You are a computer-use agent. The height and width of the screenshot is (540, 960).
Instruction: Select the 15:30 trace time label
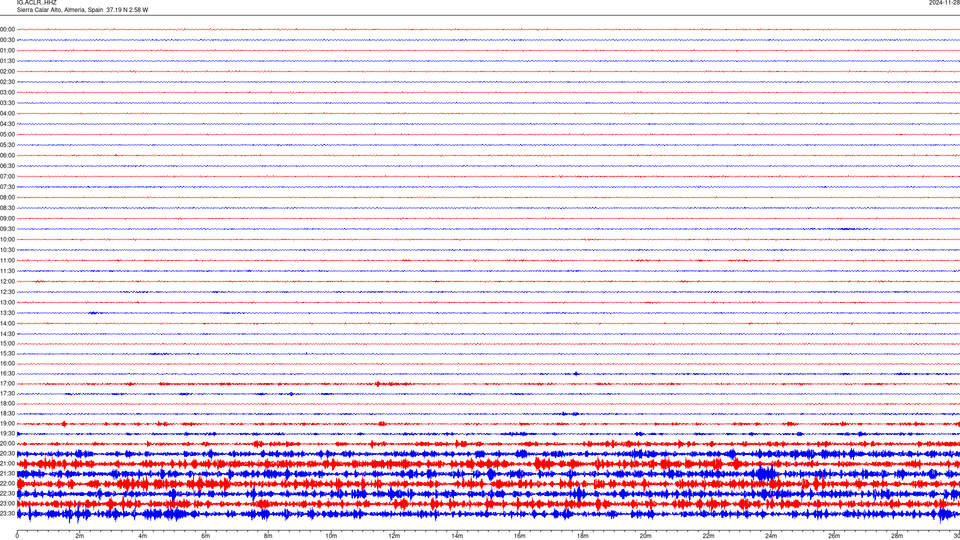pyautogui.click(x=7, y=353)
